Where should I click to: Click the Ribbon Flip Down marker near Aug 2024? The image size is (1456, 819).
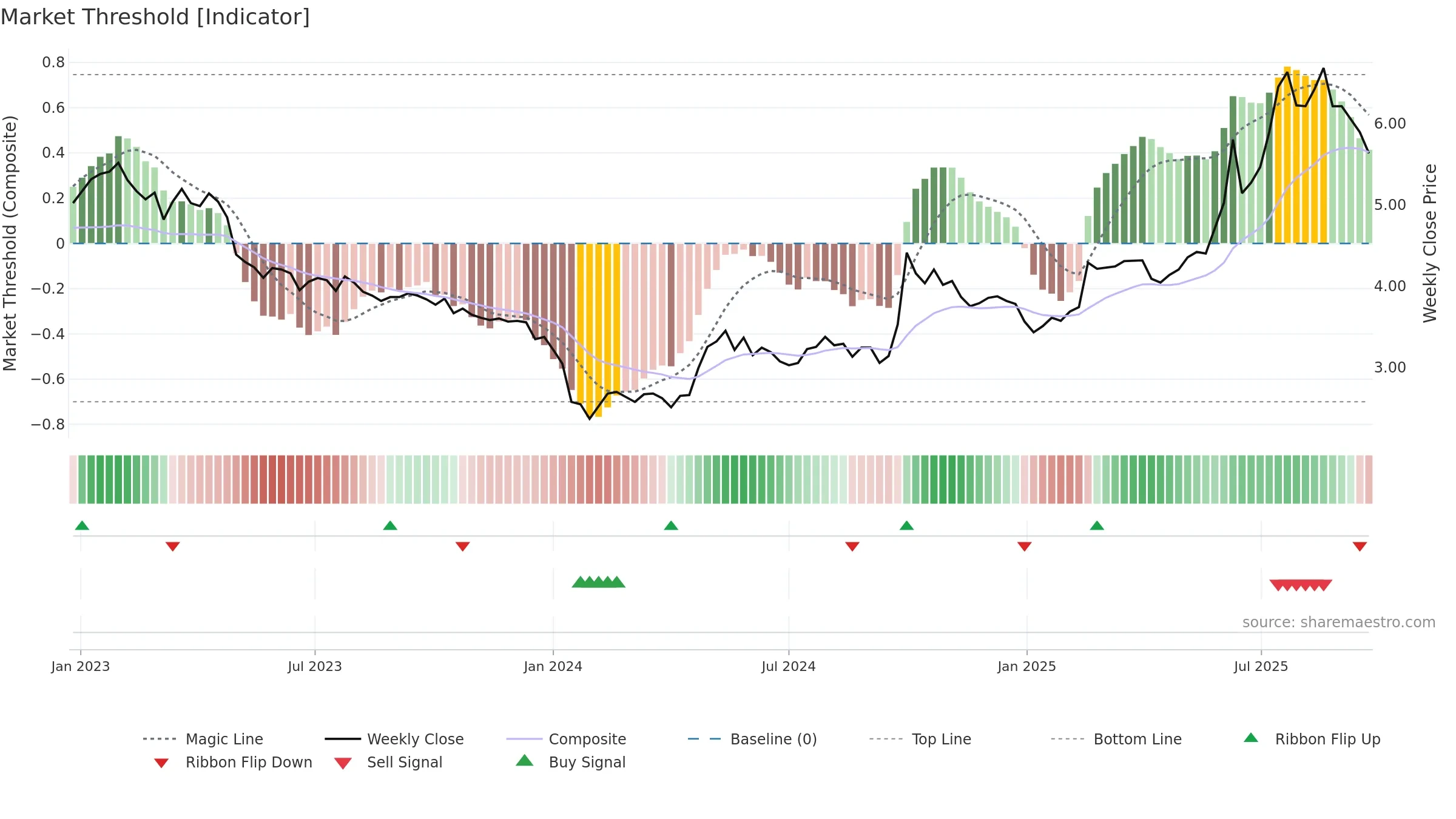(x=852, y=547)
